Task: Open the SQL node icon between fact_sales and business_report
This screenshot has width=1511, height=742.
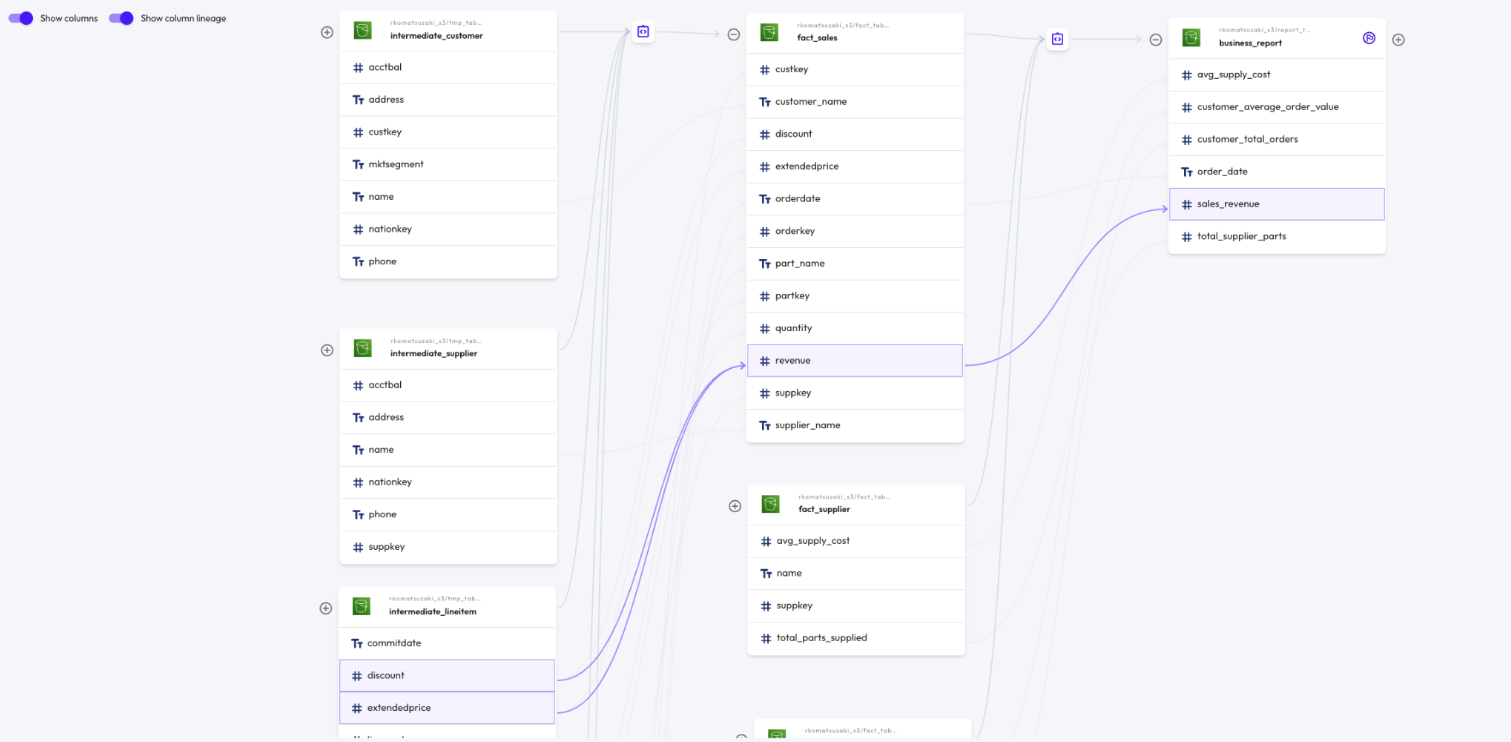Action: pos(1057,39)
